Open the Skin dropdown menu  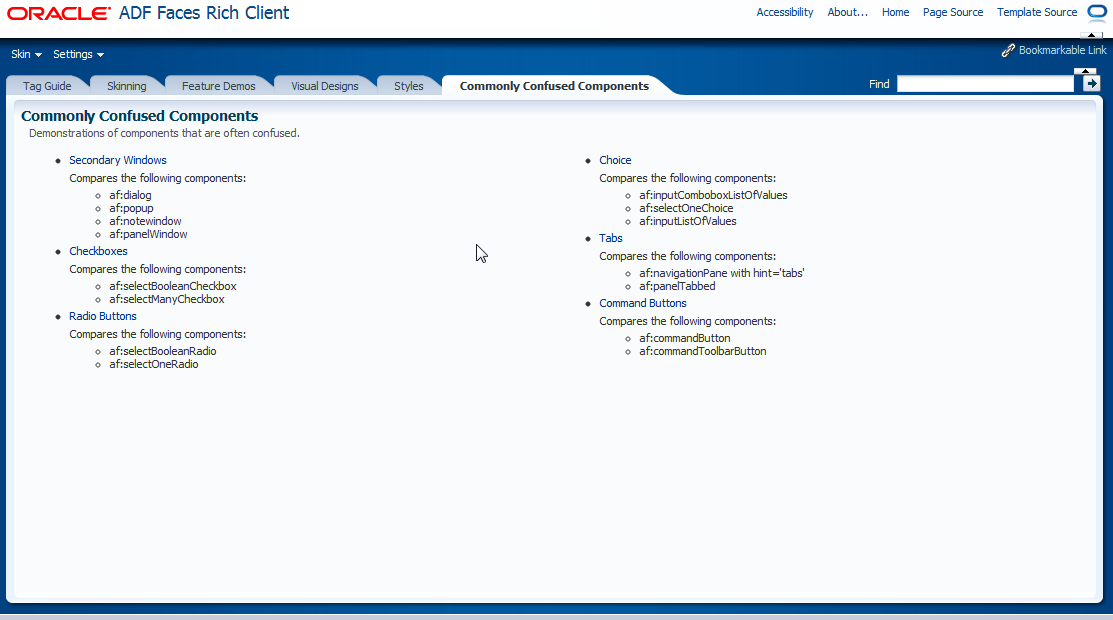point(26,54)
